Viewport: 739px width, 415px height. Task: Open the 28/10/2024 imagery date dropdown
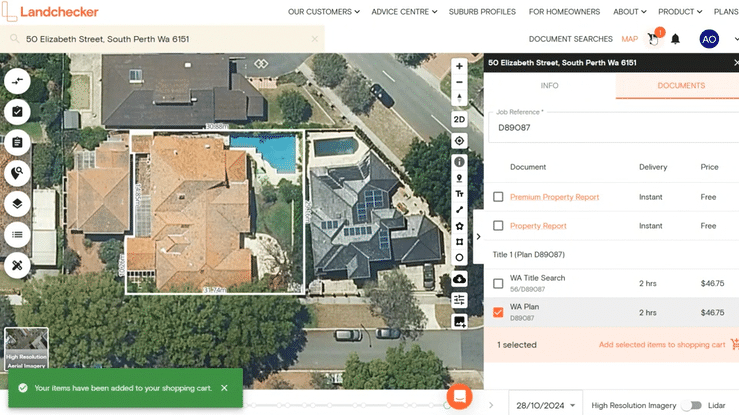click(x=545, y=405)
